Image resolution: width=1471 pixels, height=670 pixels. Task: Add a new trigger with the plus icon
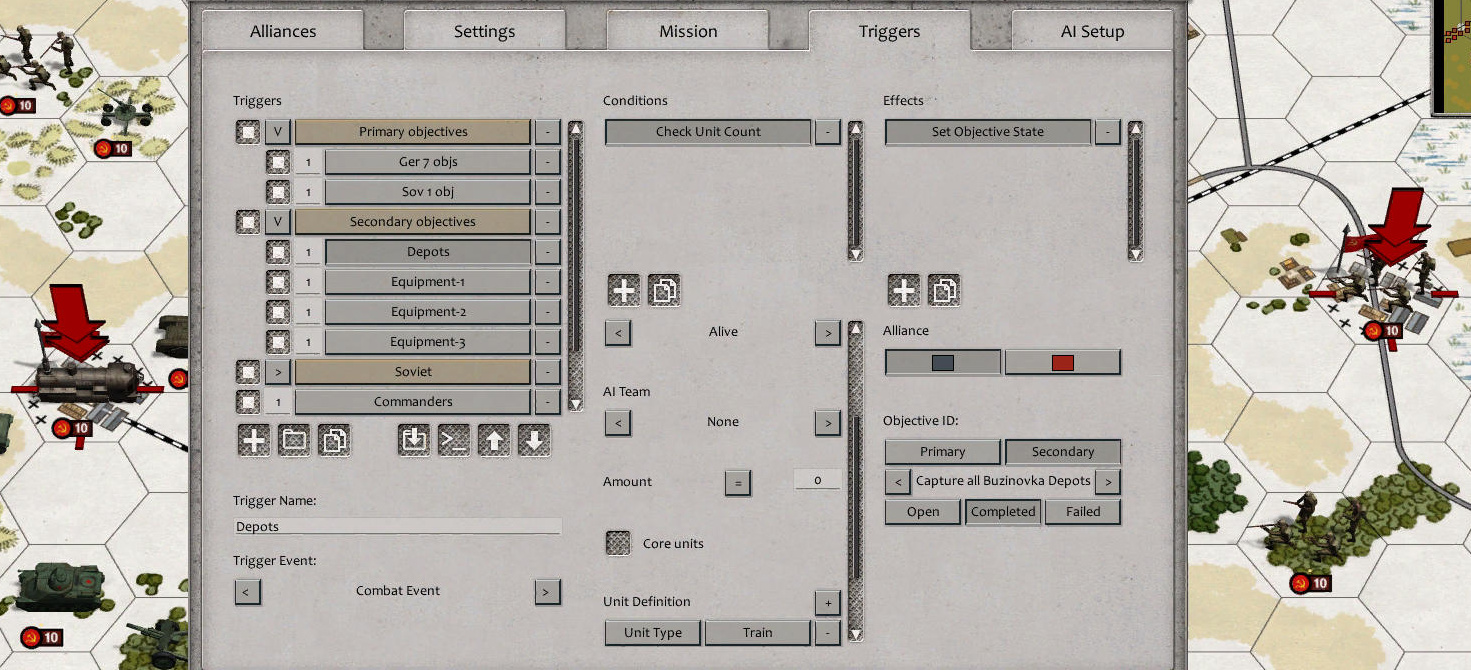coord(254,440)
